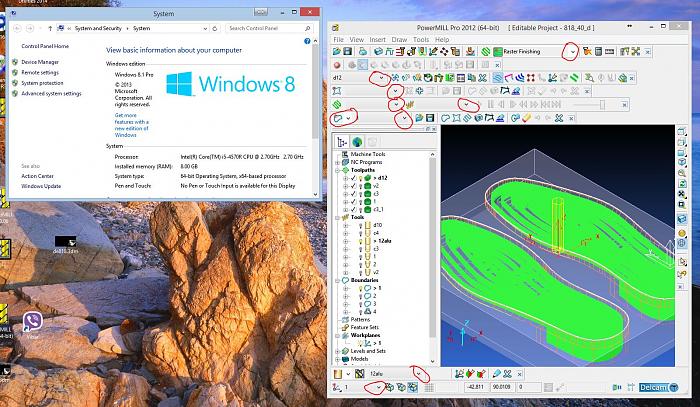
Task: Toggle lightbulb visibility of boundary 4
Action: (360, 311)
